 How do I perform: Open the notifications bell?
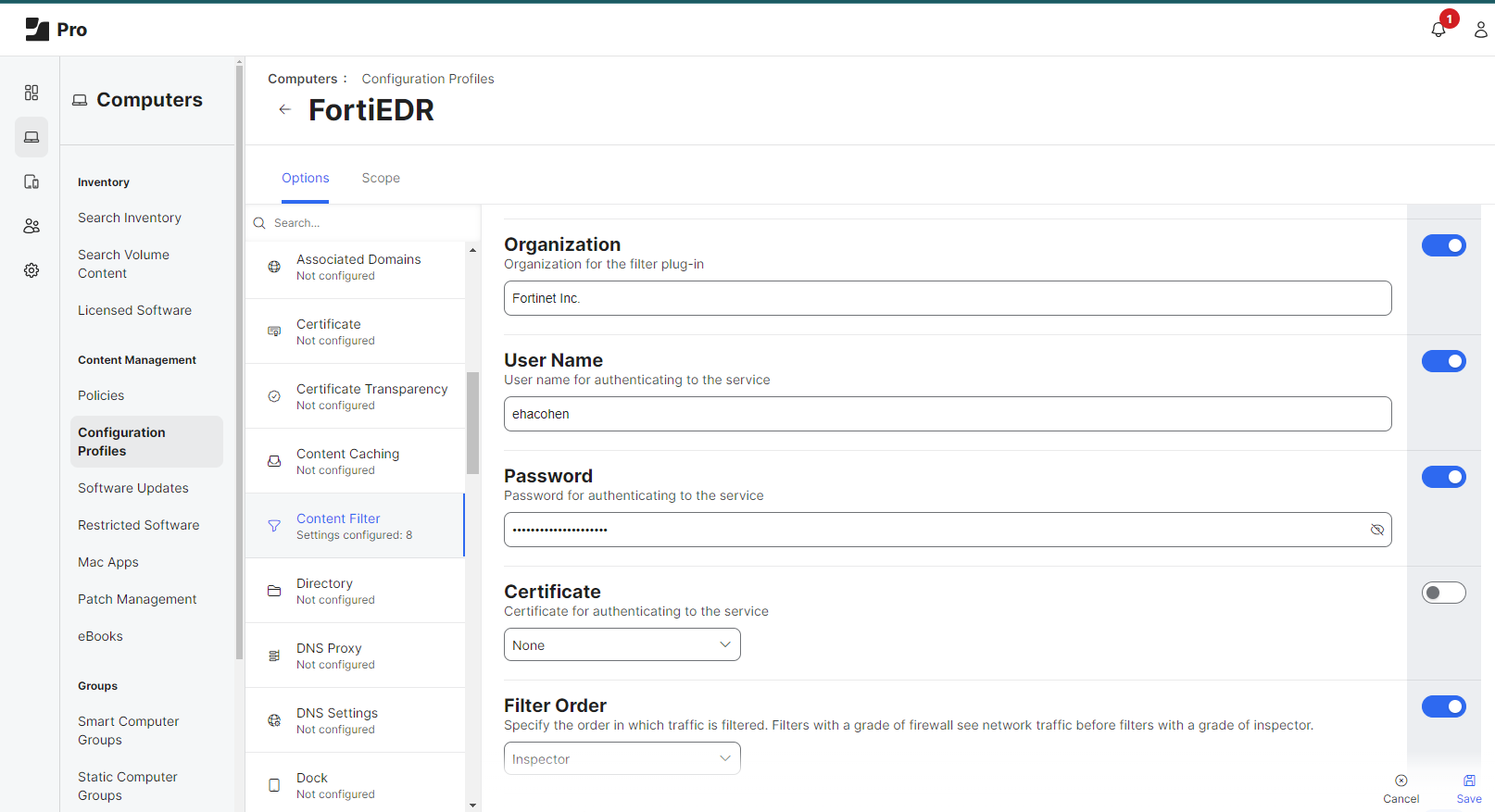[x=1438, y=30]
